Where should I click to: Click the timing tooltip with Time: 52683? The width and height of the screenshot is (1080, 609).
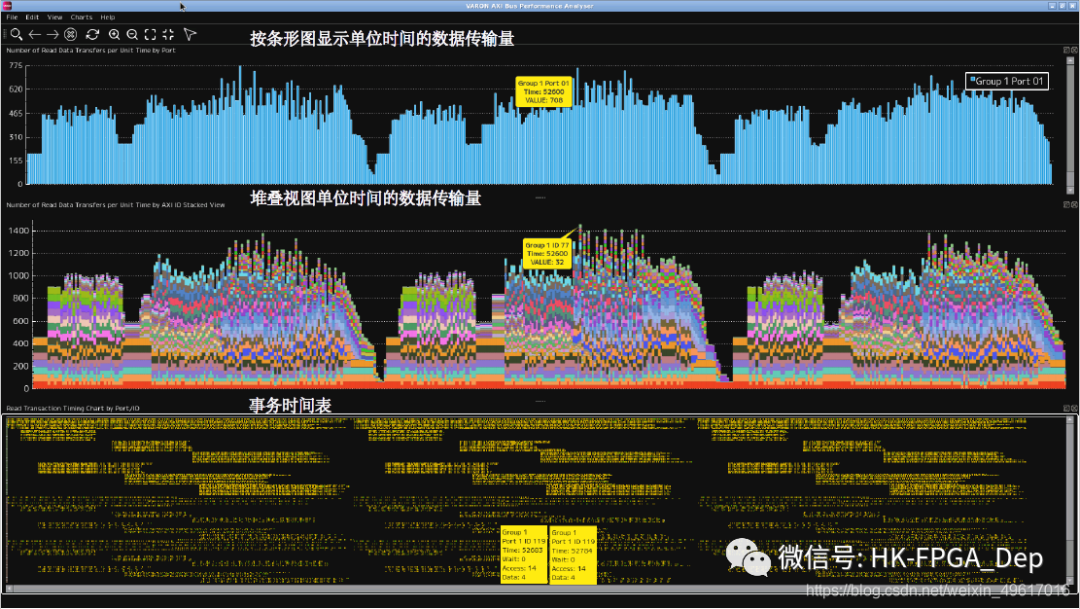tap(523, 555)
